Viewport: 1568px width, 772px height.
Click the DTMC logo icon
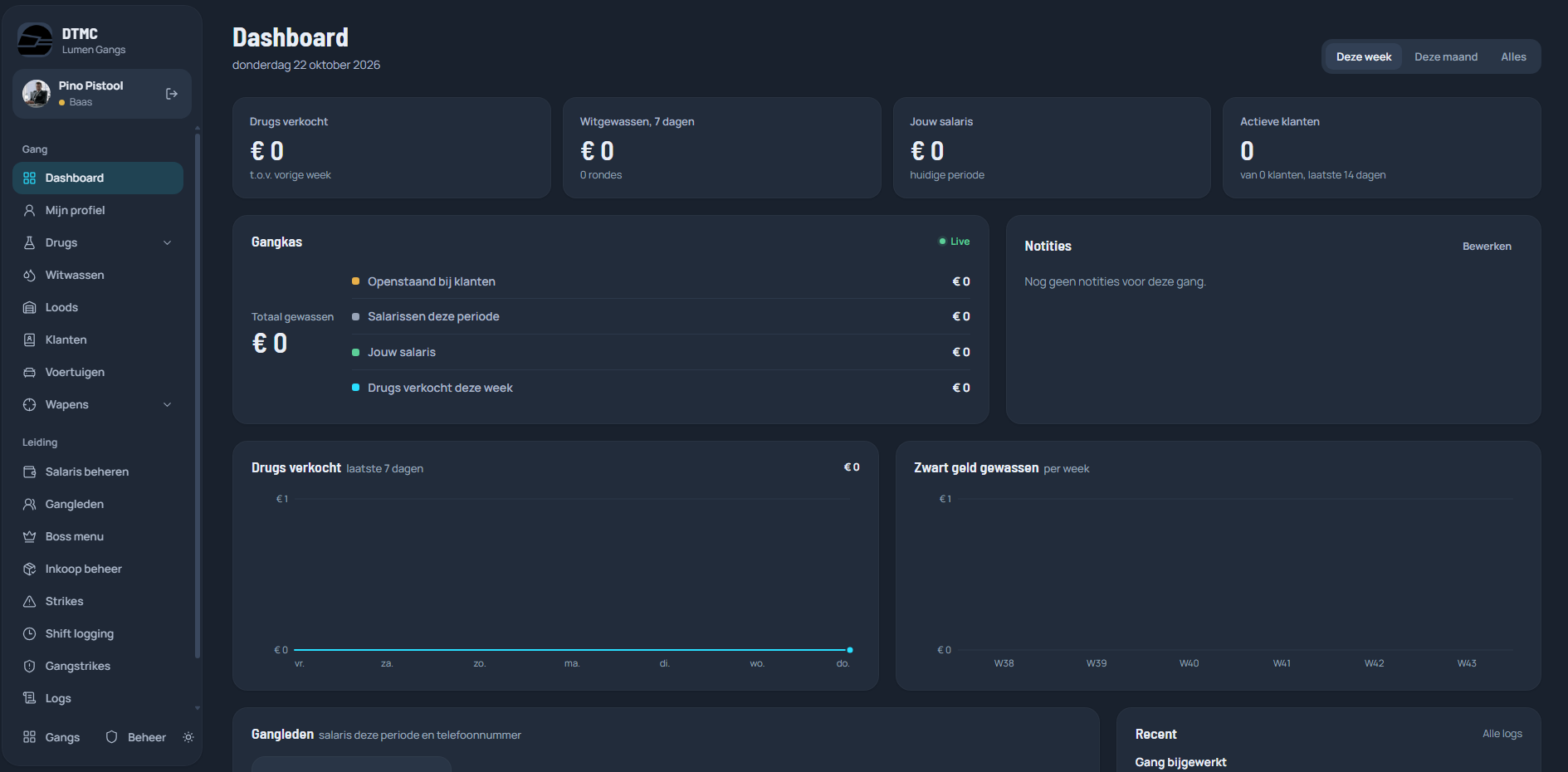pyautogui.click(x=35, y=40)
